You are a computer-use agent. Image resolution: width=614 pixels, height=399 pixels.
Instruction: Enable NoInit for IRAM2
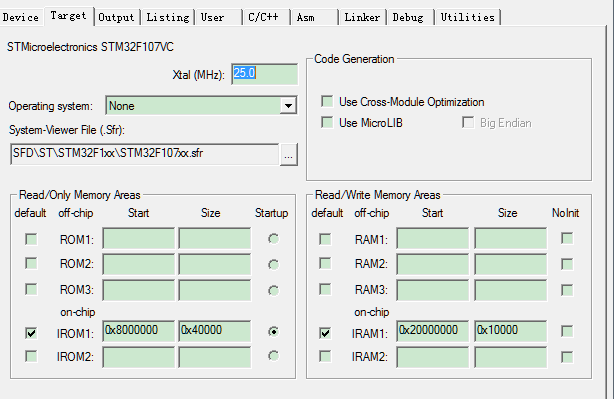coord(567,357)
